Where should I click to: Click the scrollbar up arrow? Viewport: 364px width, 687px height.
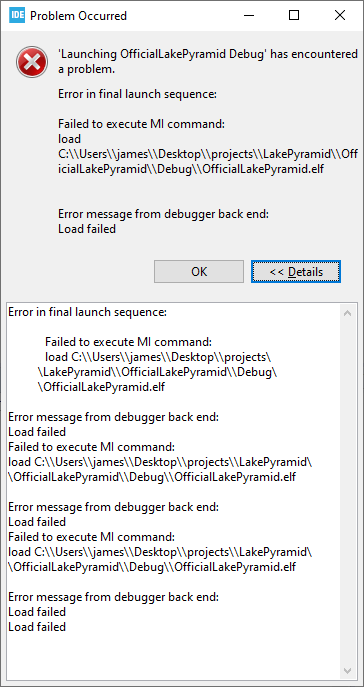click(348, 313)
